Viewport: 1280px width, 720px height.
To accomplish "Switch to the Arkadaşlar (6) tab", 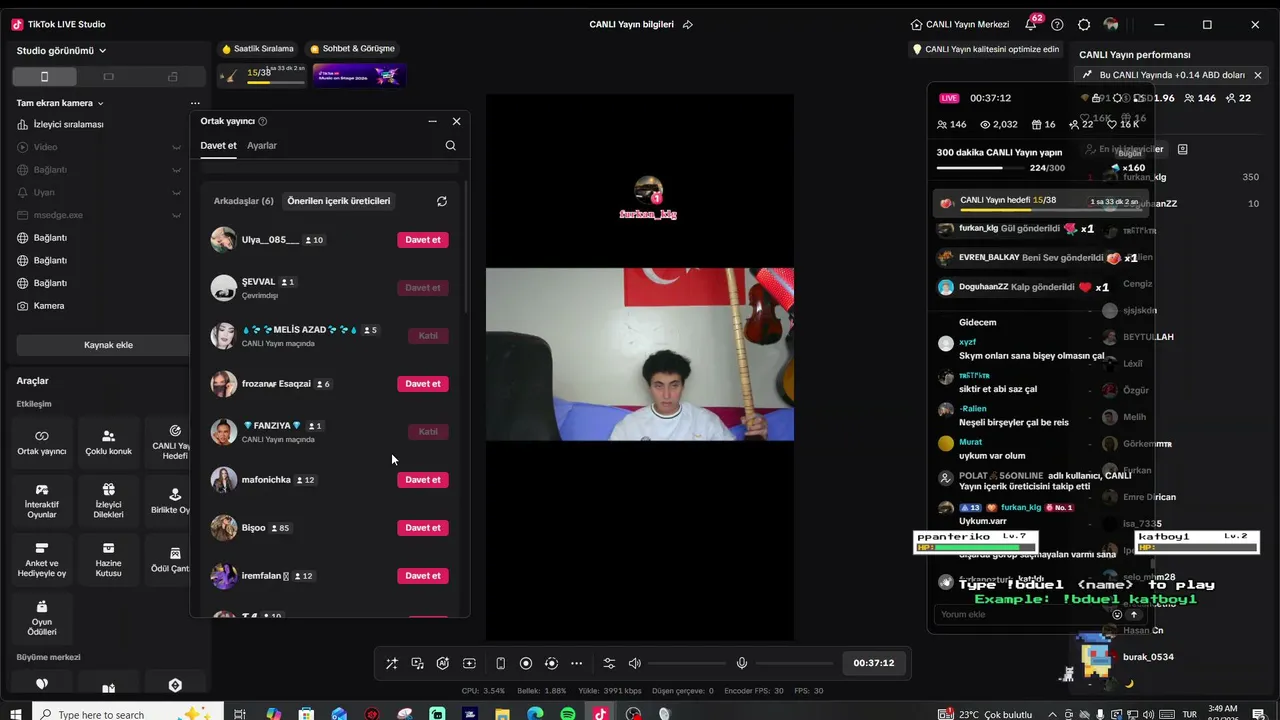I will [244, 201].
